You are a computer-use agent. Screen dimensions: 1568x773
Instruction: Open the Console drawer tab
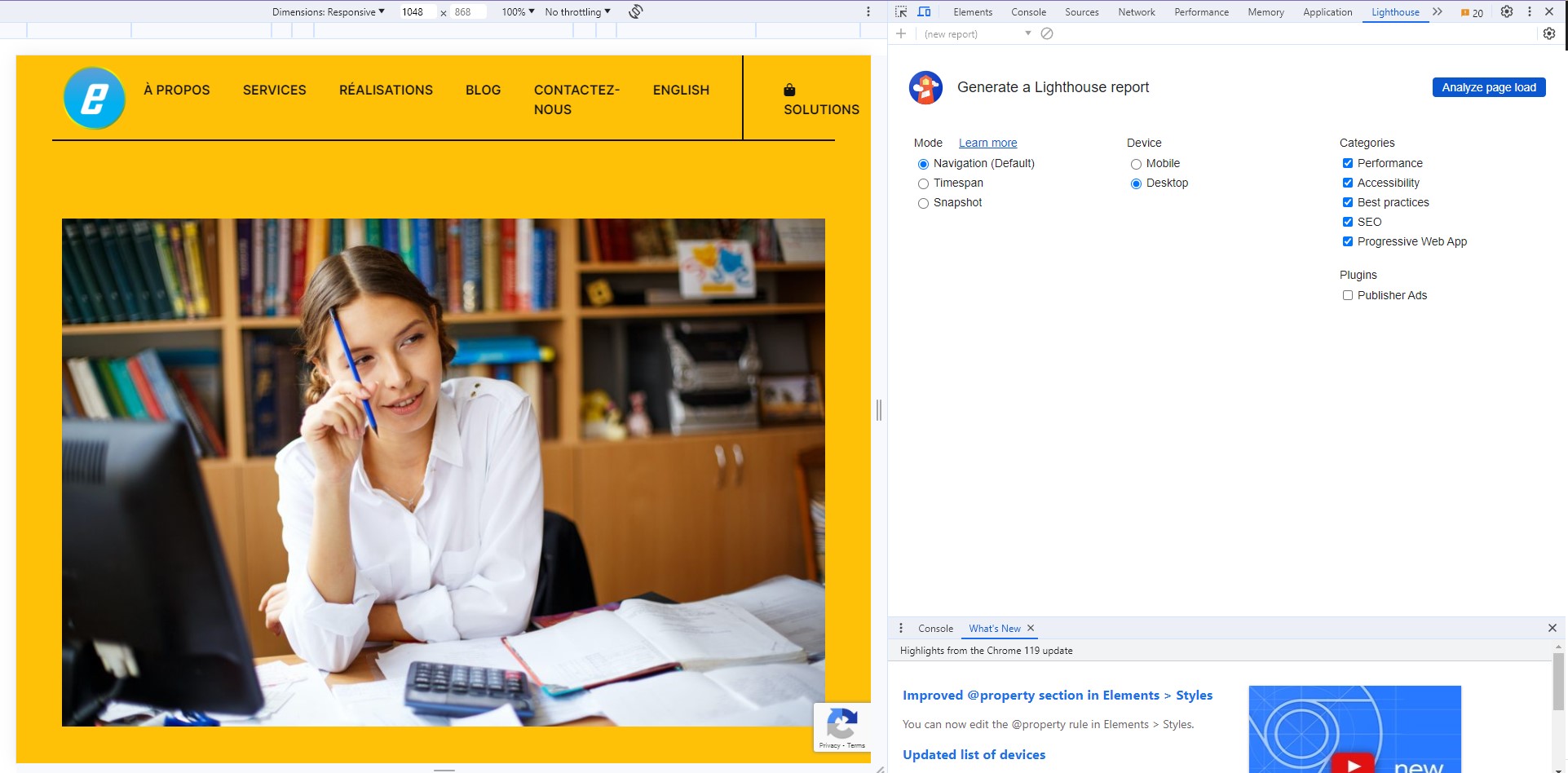[935, 628]
